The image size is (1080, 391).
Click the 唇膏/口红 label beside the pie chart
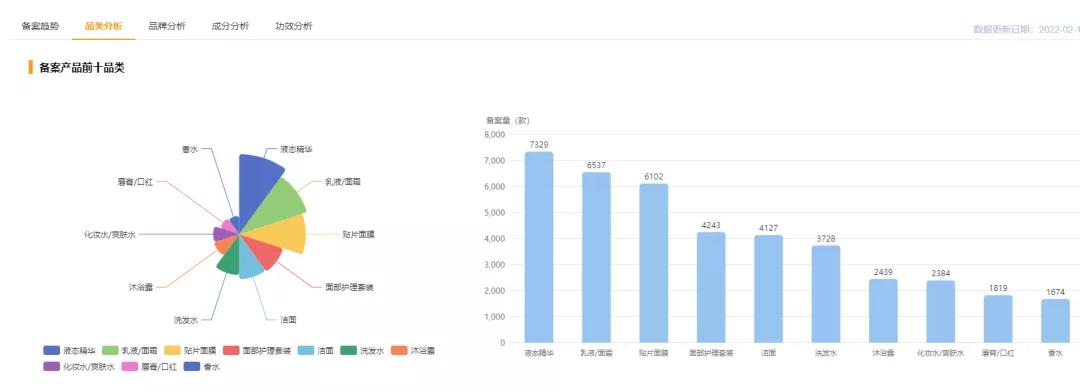tap(135, 182)
